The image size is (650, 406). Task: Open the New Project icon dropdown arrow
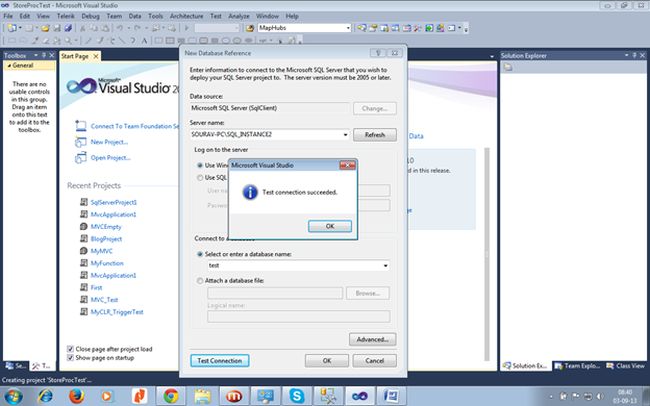(x=20, y=28)
